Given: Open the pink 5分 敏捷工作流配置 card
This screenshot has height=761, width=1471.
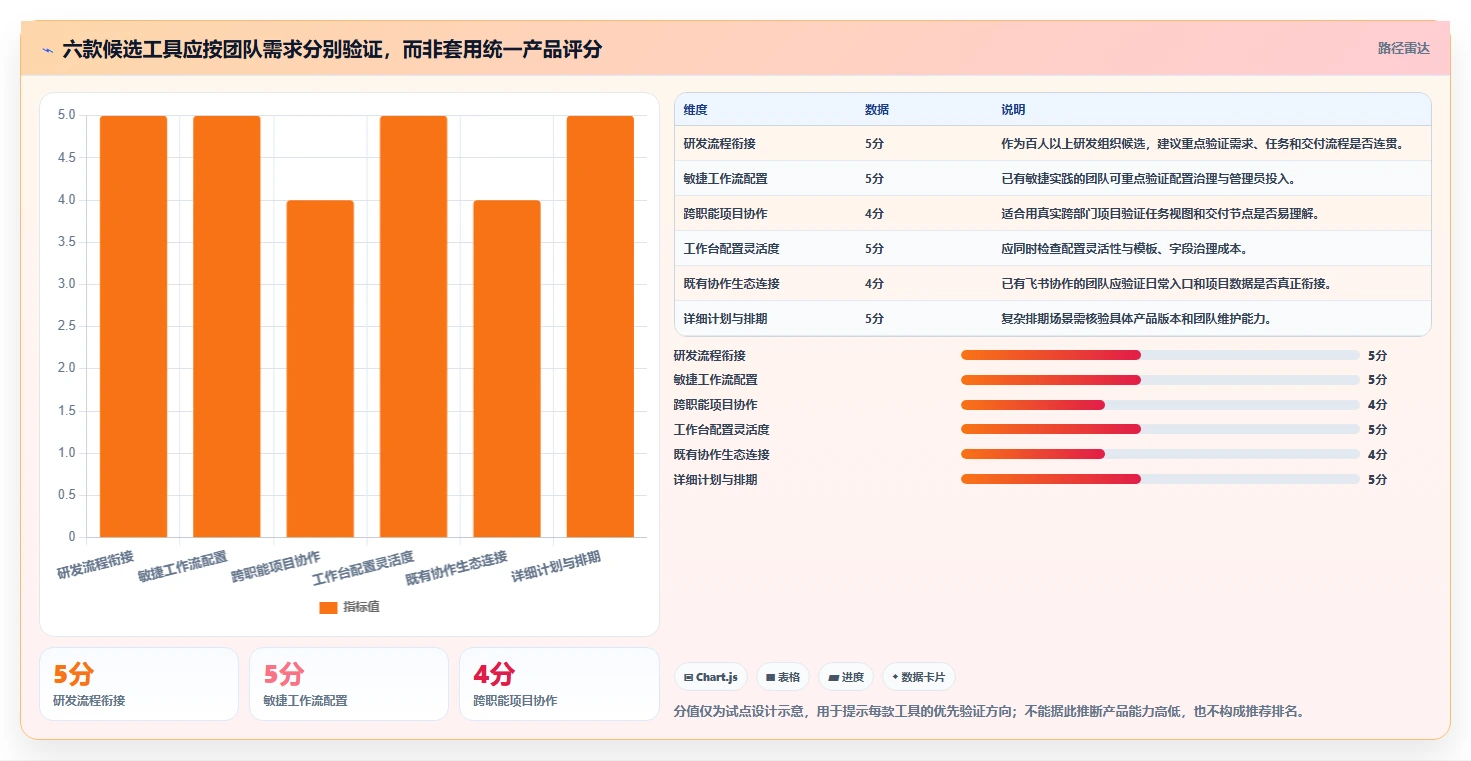Looking at the screenshot, I should (x=349, y=684).
